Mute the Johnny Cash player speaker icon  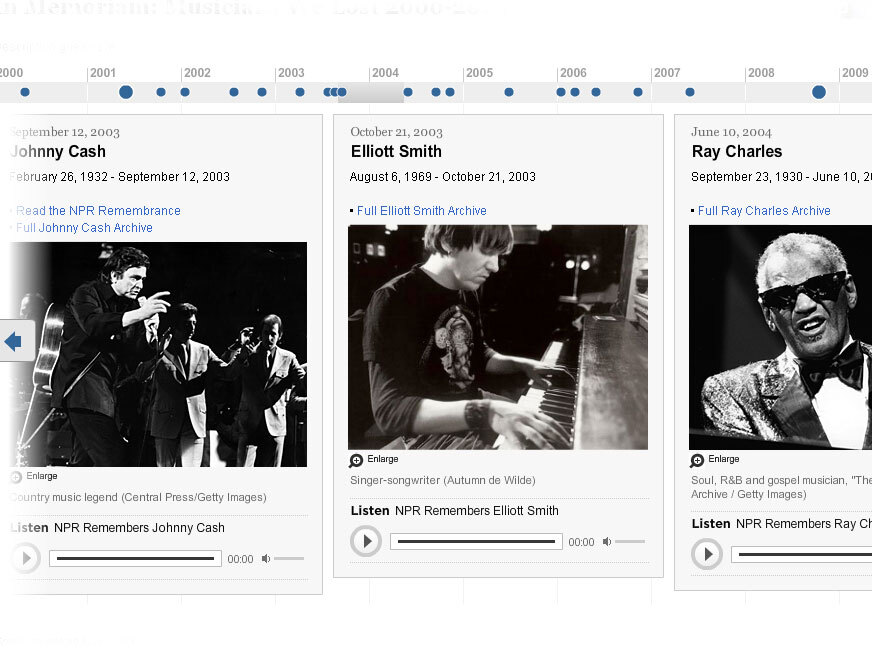[264, 559]
